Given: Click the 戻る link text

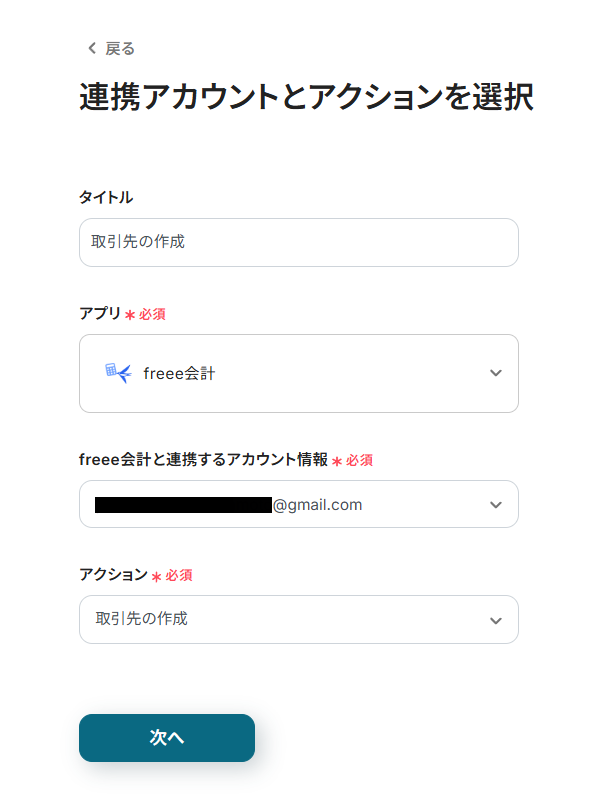Looking at the screenshot, I should [120, 48].
